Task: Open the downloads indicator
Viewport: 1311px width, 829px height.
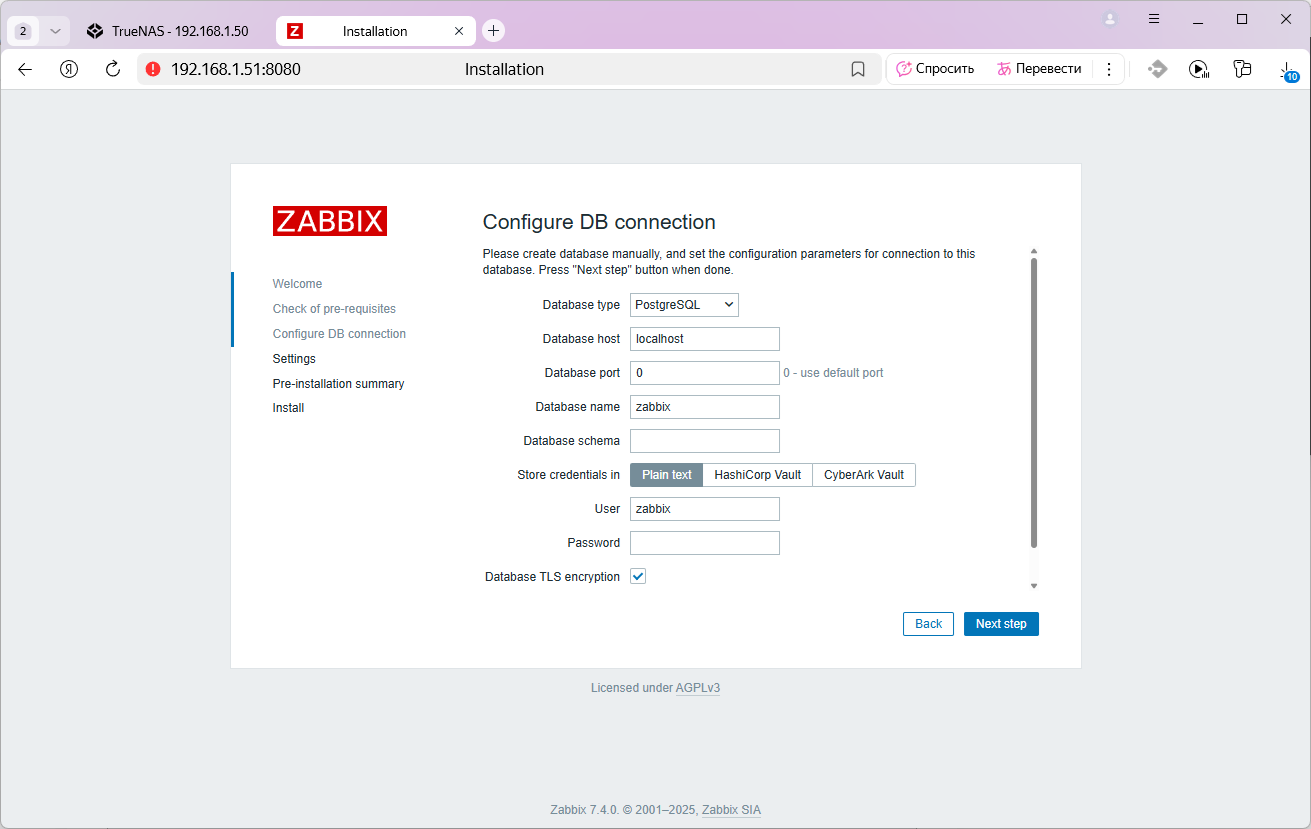Action: (1288, 69)
